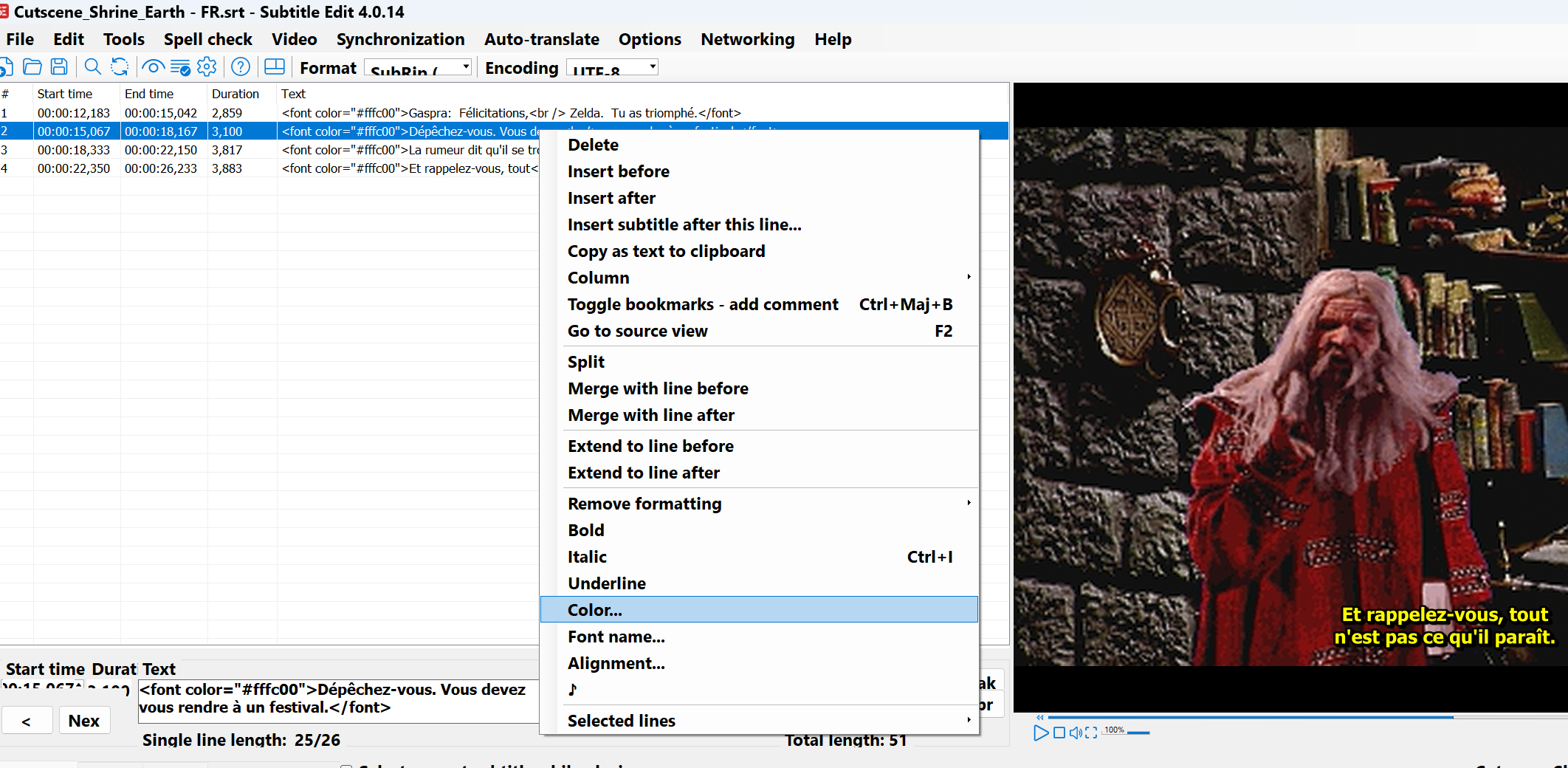Choose Insert subtitle after this line
The image size is (1568, 768).
point(759,224)
